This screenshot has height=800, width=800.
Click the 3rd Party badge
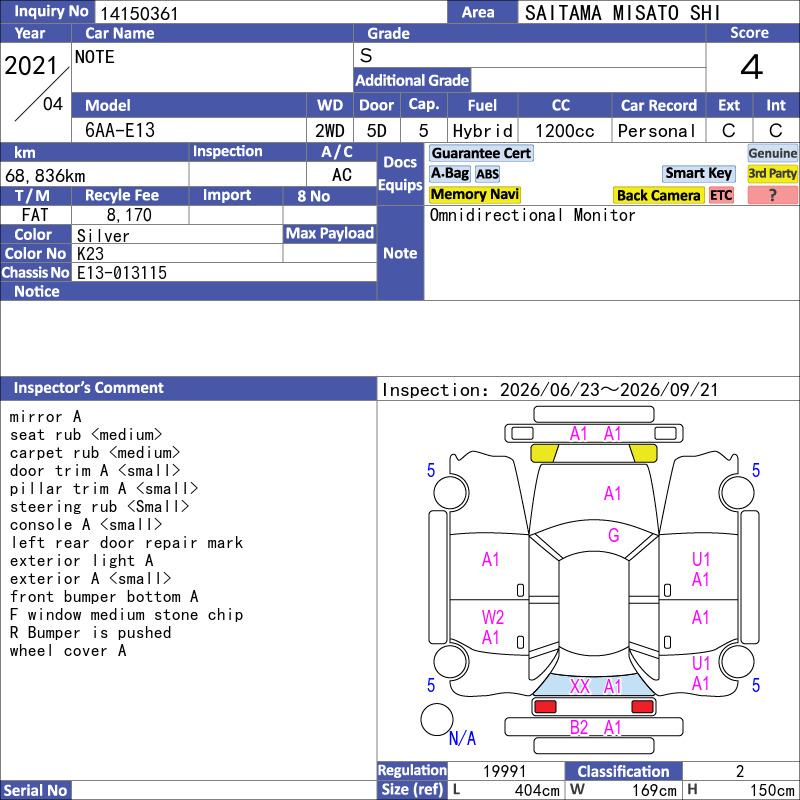pos(772,173)
